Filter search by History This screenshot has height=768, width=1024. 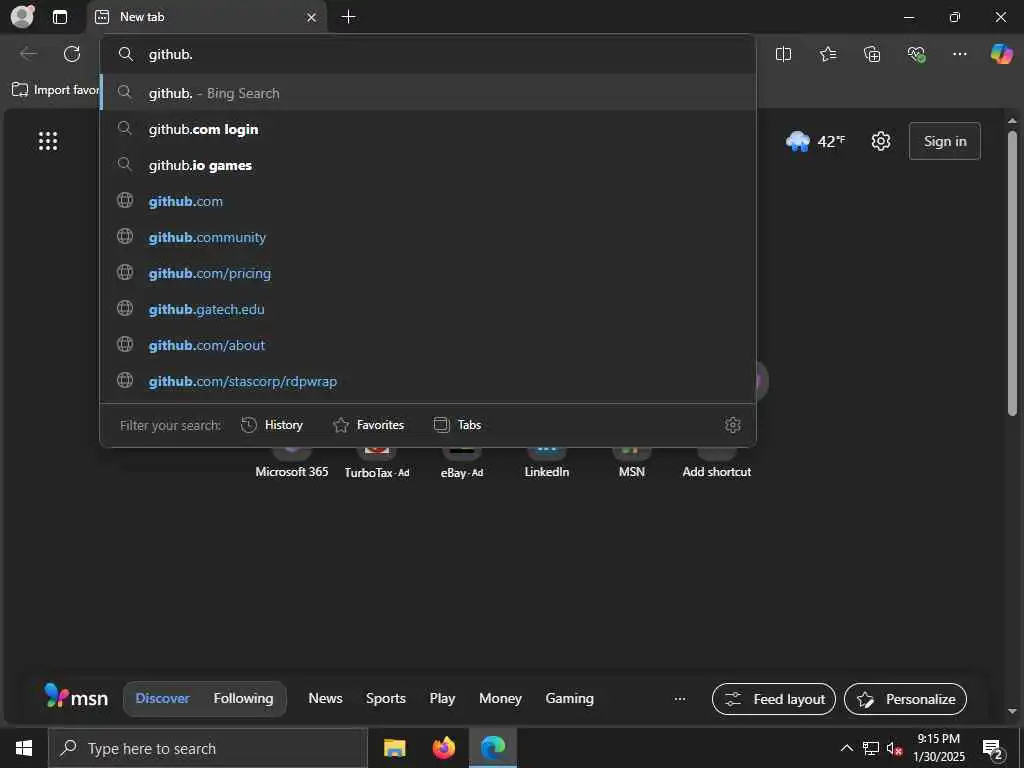click(x=272, y=425)
